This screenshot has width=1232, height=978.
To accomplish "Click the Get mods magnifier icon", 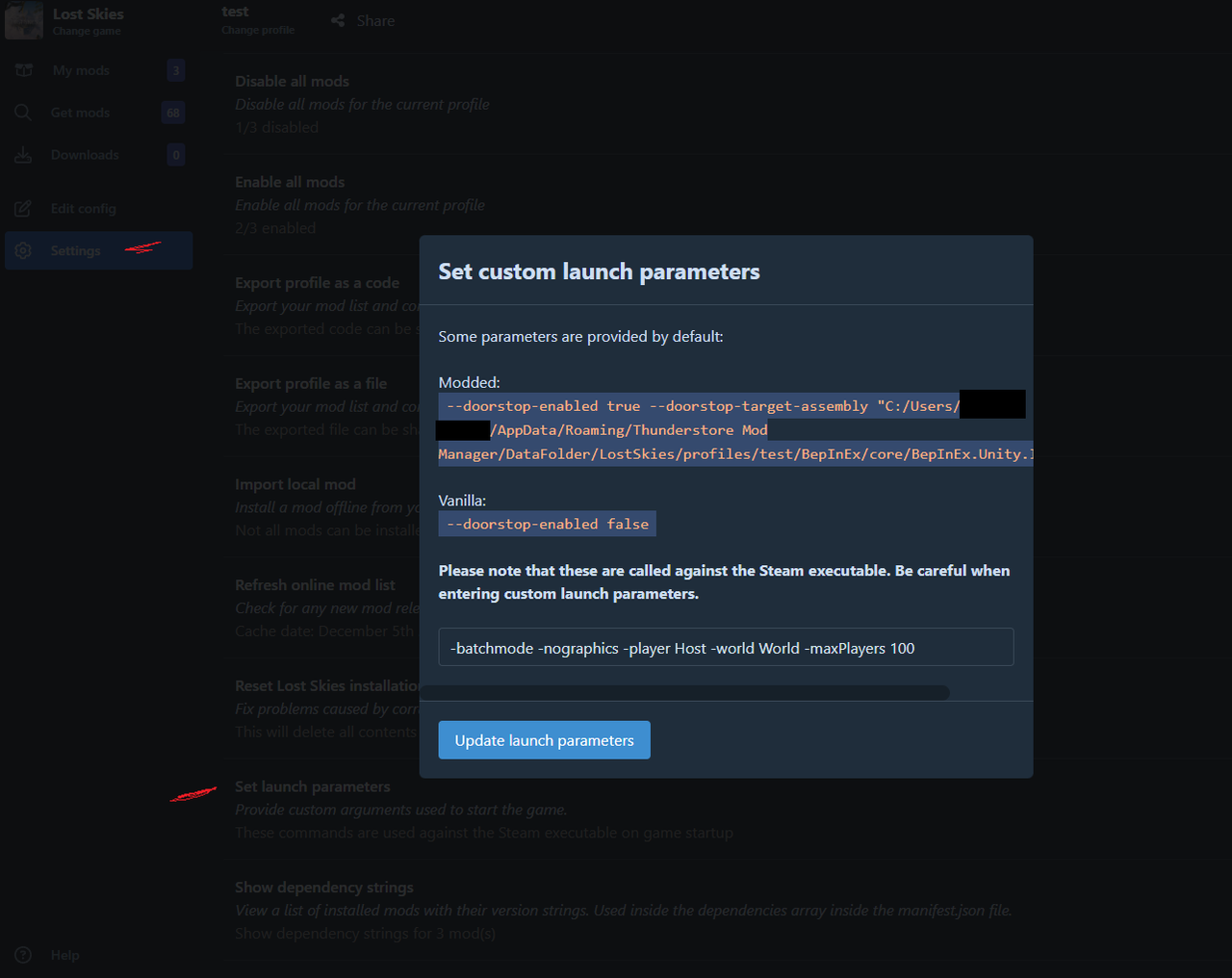I will pyautogui.click(x=23, y=113).
